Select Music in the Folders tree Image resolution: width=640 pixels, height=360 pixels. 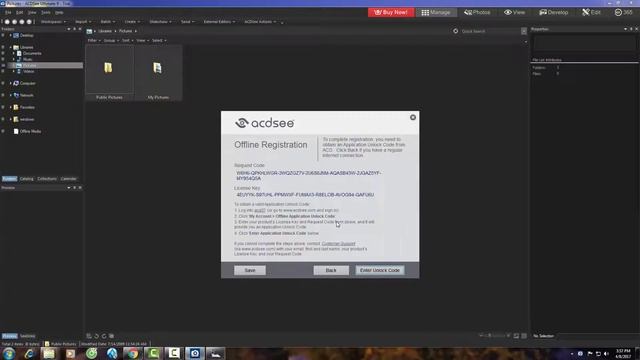[x=27, y=59]
